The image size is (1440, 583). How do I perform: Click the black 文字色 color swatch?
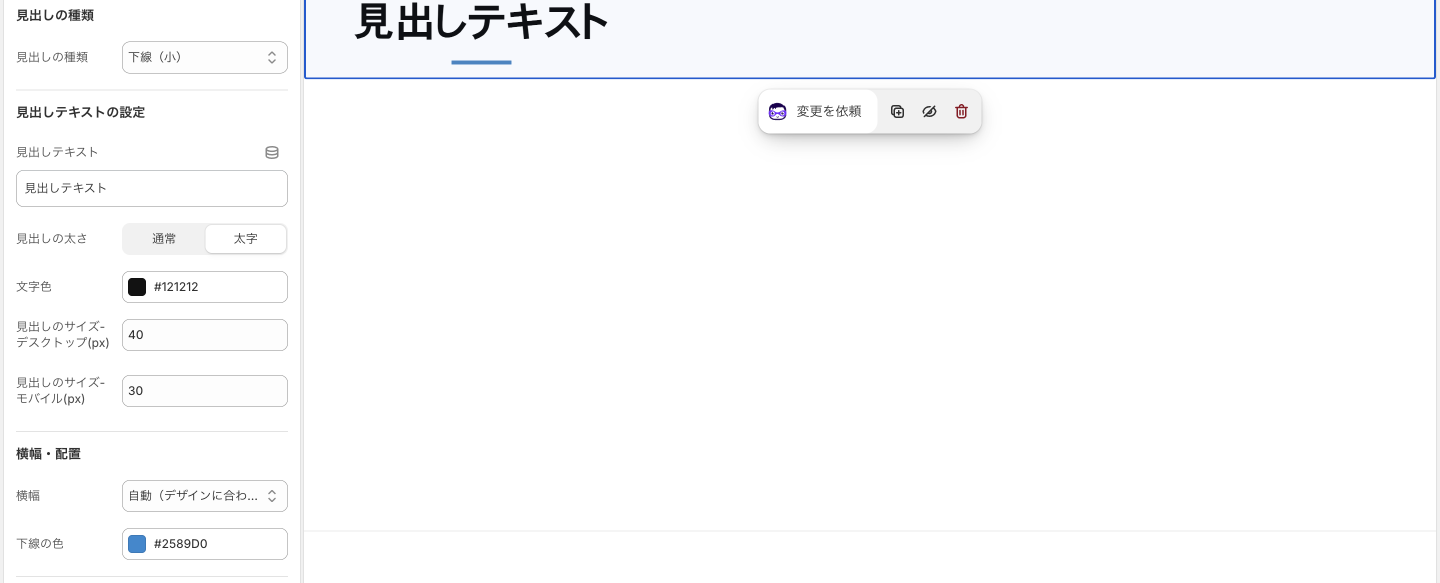137,287
